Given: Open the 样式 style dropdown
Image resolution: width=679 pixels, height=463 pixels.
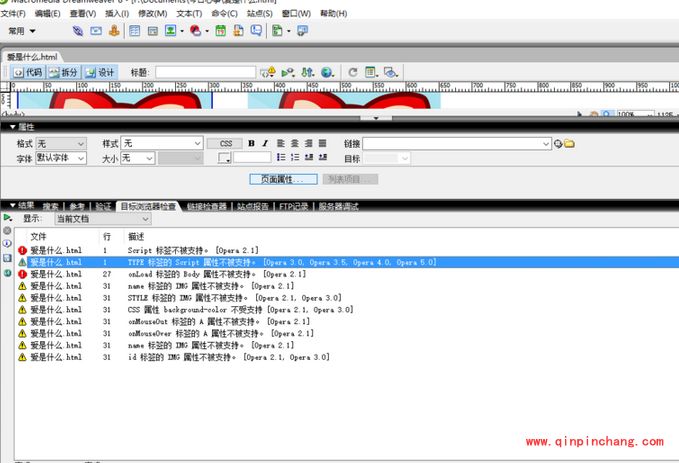Looking at the screenshot, I should click(x=162, y=143).
